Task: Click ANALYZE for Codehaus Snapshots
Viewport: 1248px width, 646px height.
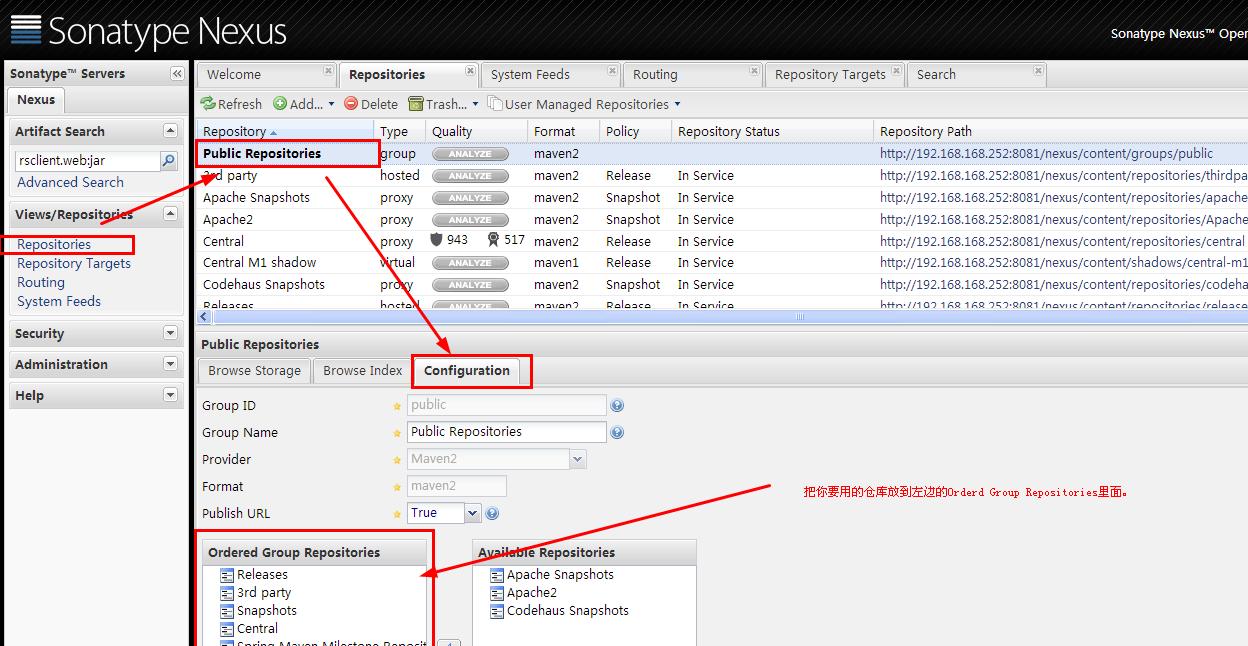Action: 470,285
